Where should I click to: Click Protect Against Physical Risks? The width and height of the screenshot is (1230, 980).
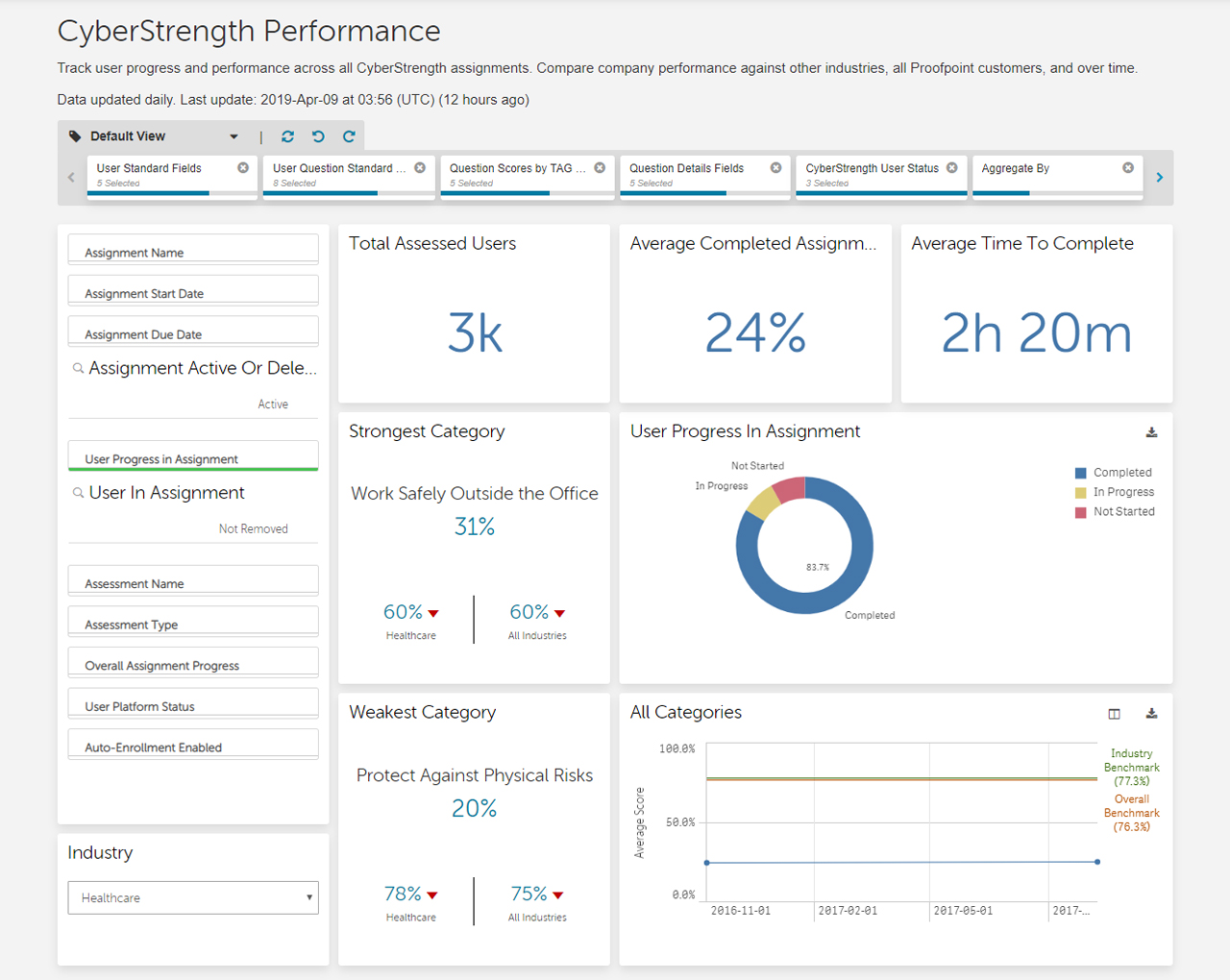point(475,775)
